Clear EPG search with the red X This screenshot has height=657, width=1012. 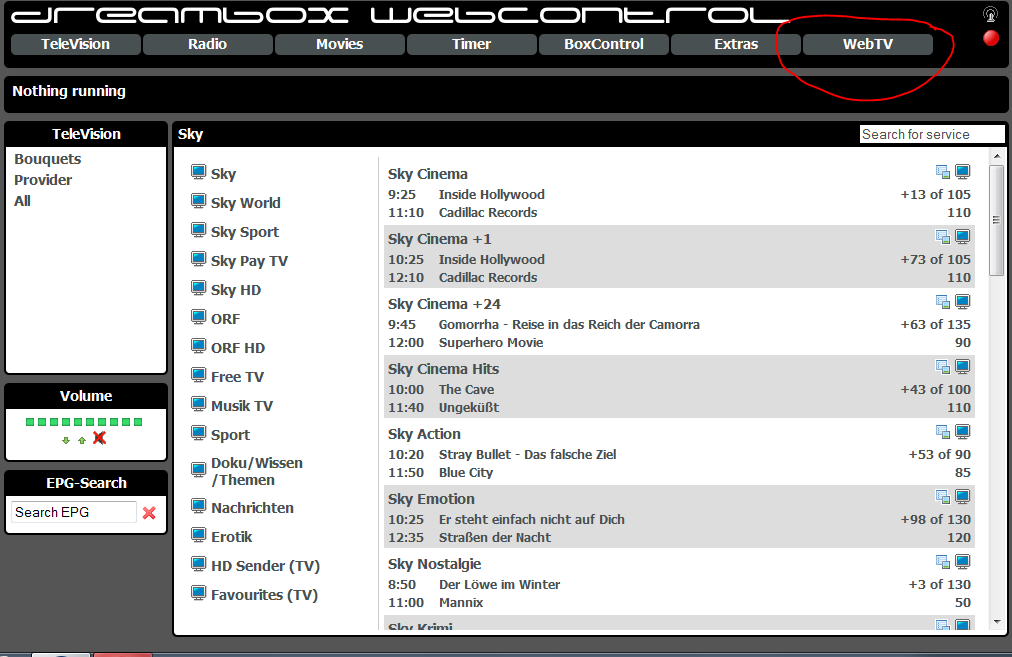149,513
